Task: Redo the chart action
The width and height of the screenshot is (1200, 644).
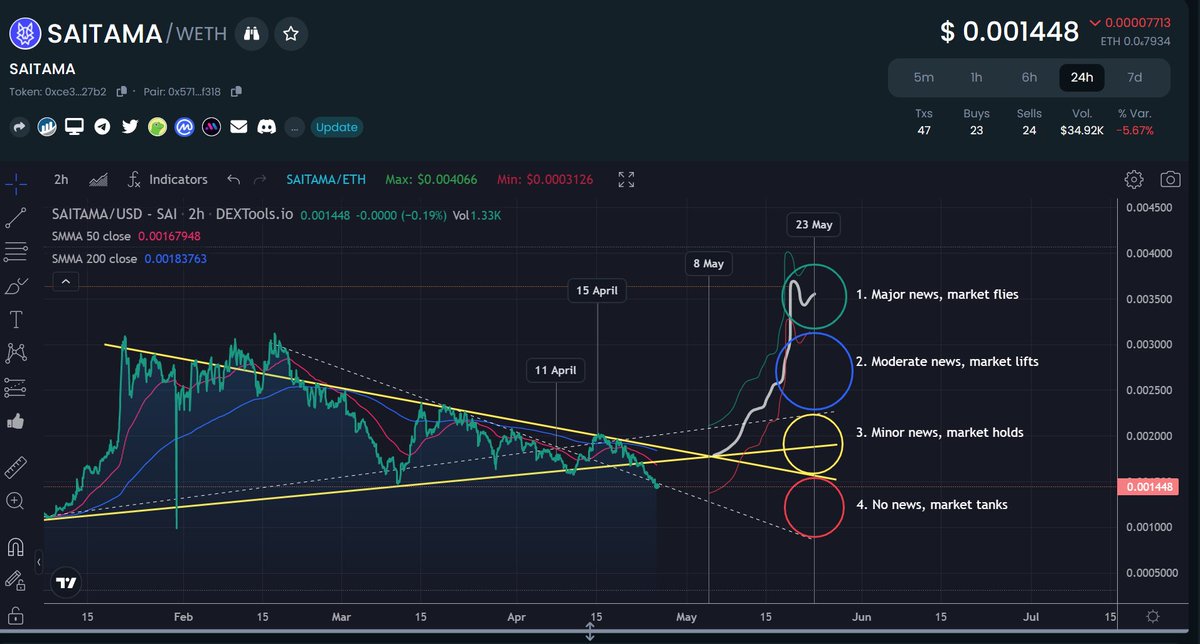Action: [x=262, y=180]
